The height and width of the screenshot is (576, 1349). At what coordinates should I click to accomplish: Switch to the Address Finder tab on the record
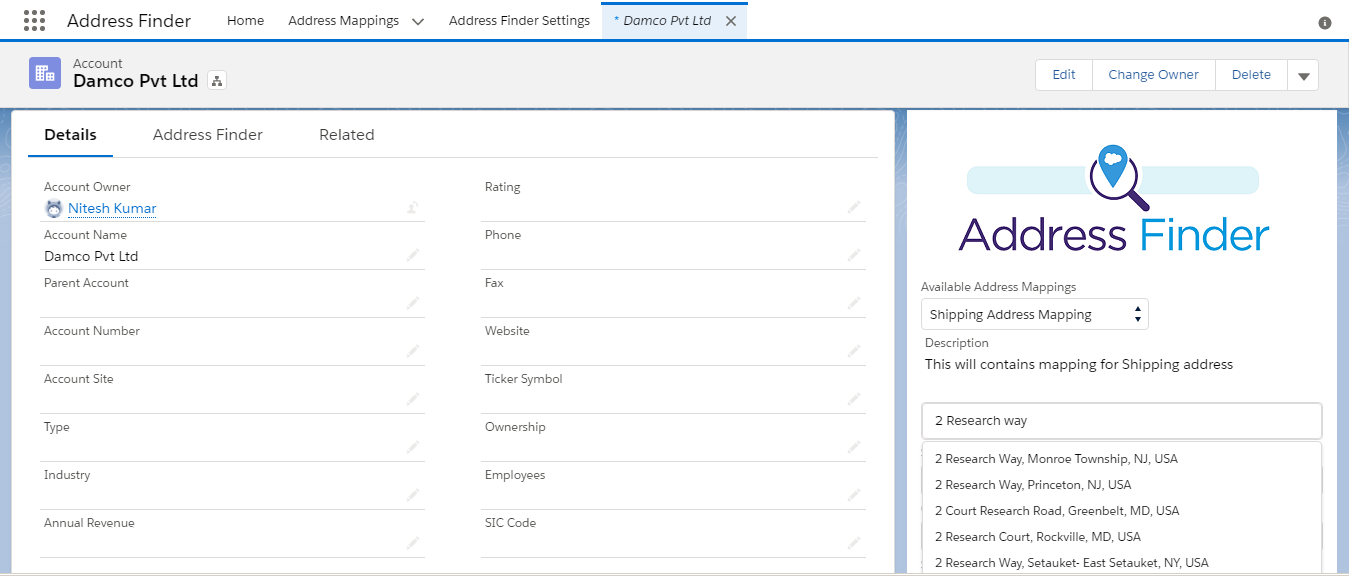tap(207, 134)
